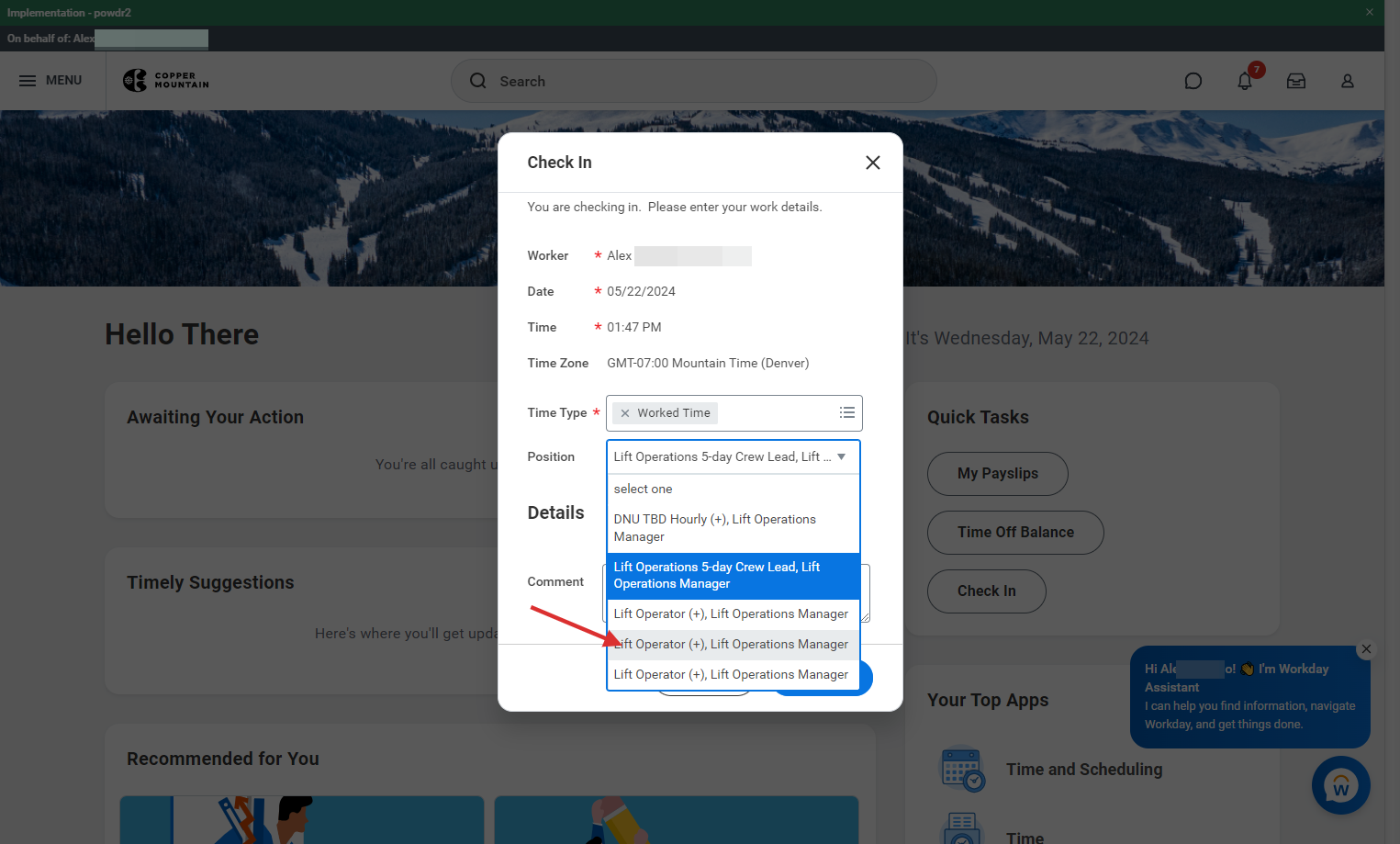Click the Your Top Apps heading
Viewport: 1400px width, 844px height.
pos(988,700)
